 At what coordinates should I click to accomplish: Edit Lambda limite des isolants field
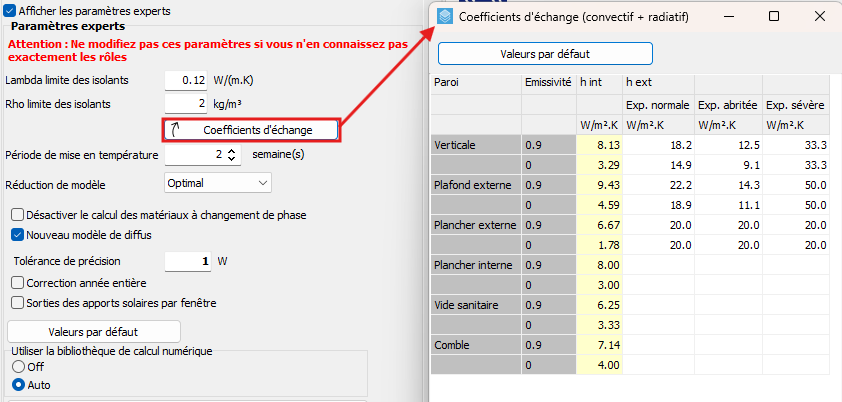[x=186, y=80]
